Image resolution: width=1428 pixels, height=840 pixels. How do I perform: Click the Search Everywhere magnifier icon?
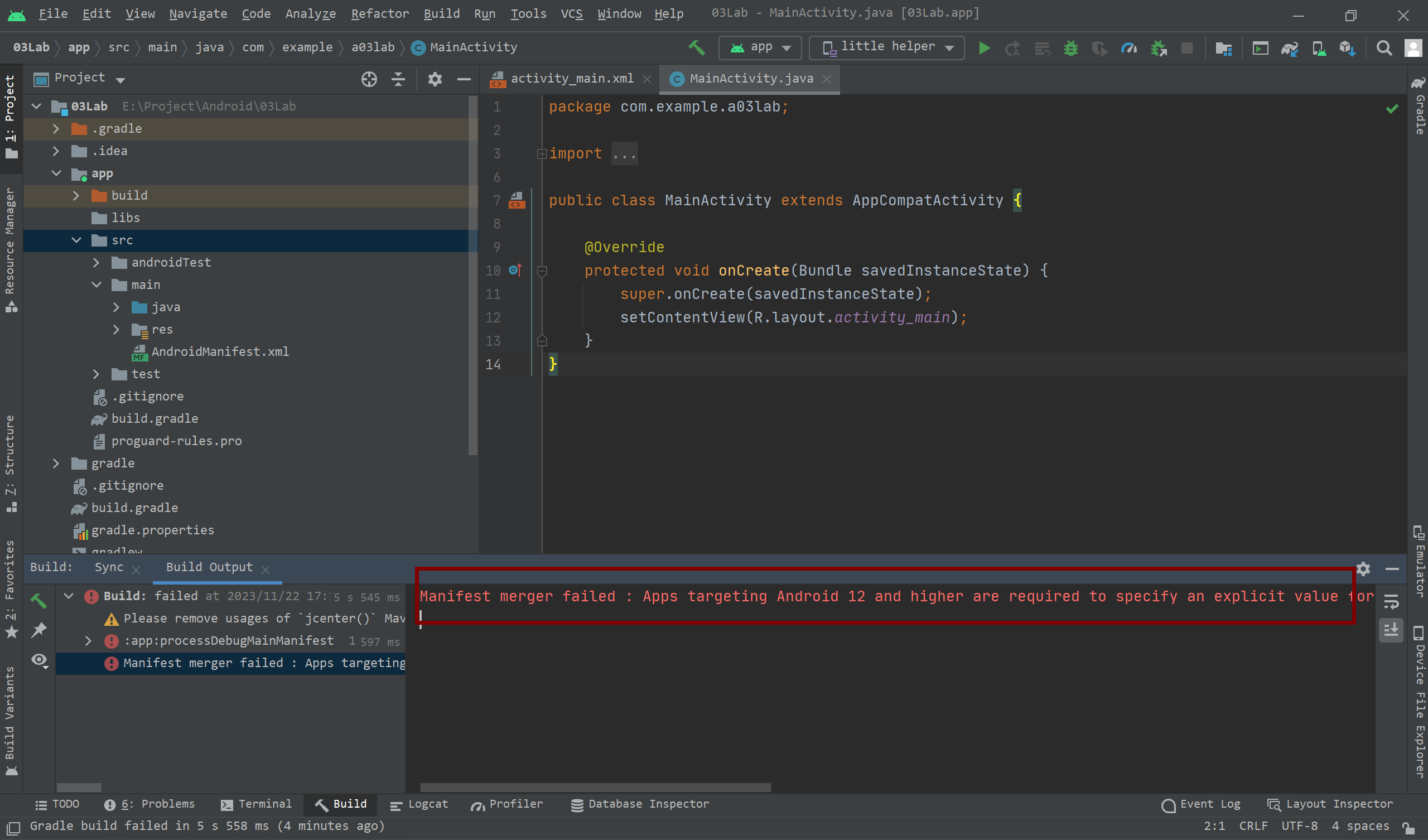pos(1384,49)
